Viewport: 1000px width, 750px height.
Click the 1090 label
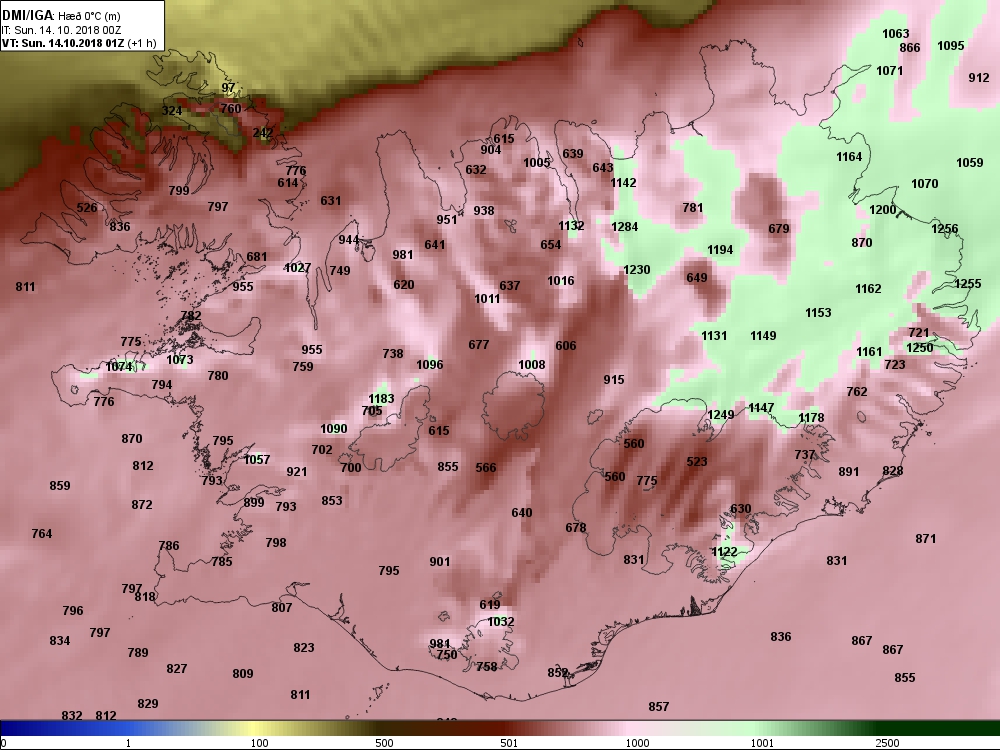click(x=334, y=429)
